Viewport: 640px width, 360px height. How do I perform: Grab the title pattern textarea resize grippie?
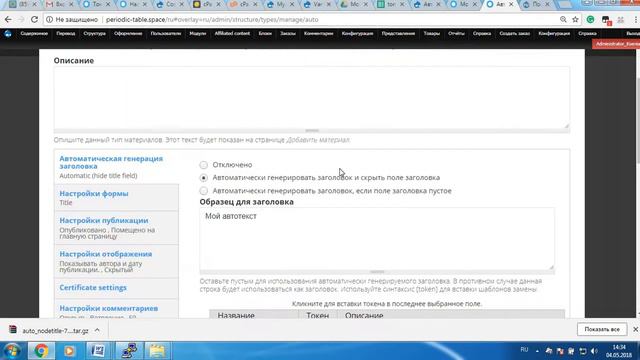coord(377,272)
